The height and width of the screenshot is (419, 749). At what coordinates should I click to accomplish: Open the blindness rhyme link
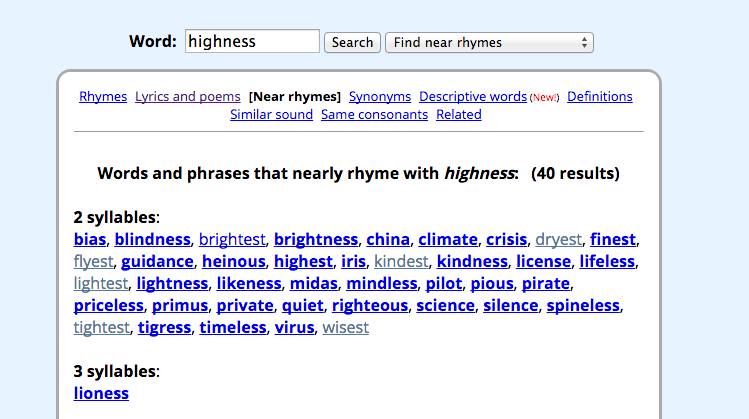(x=152, y=239)
